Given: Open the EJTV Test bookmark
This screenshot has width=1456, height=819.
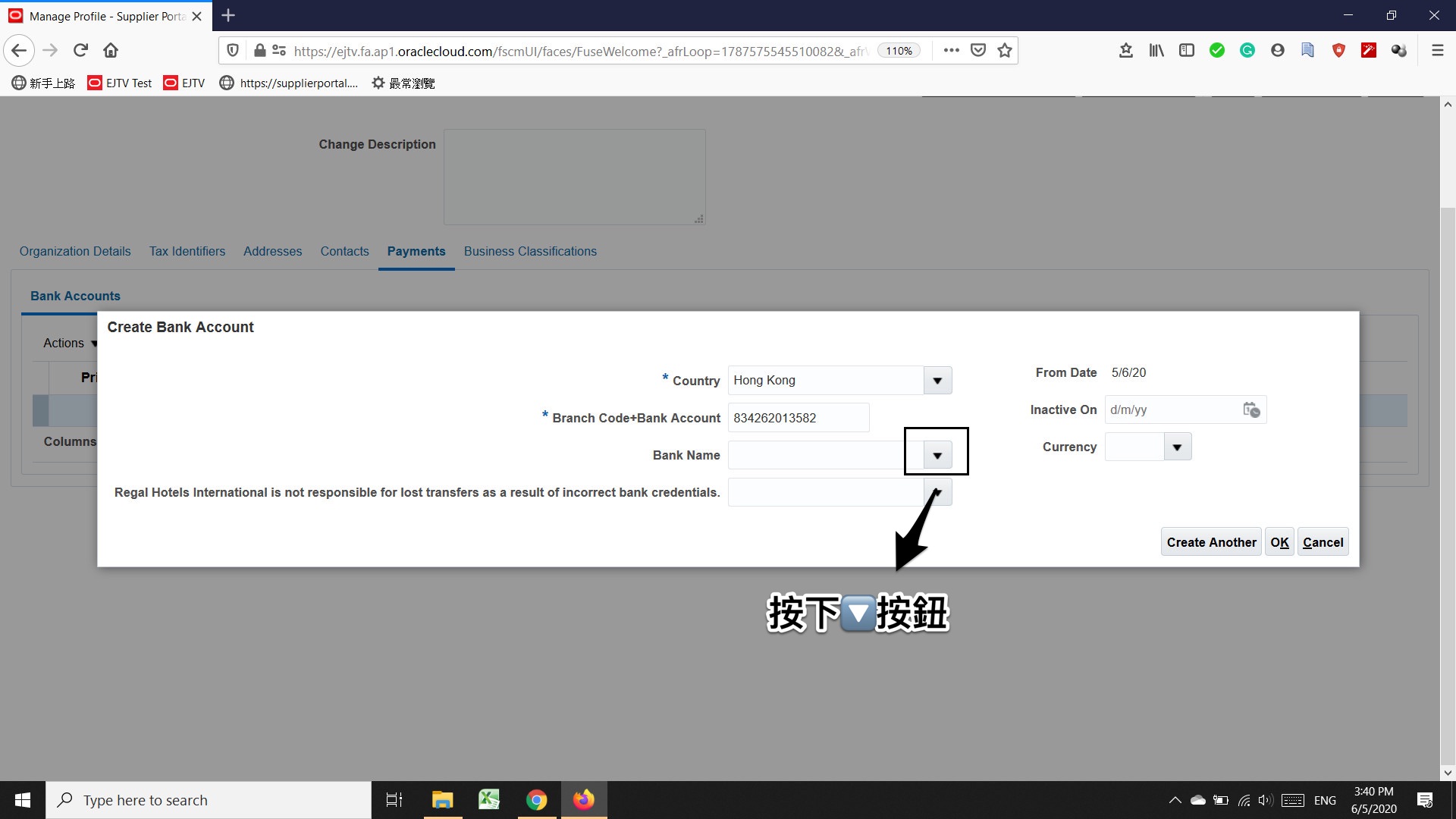Looking at the screenshot, I should click(120, 83).
